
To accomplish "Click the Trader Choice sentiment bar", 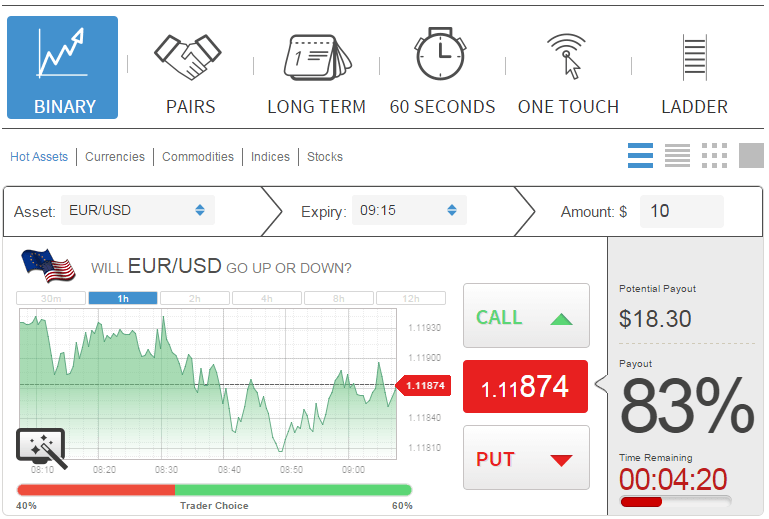I will (214, 490).
